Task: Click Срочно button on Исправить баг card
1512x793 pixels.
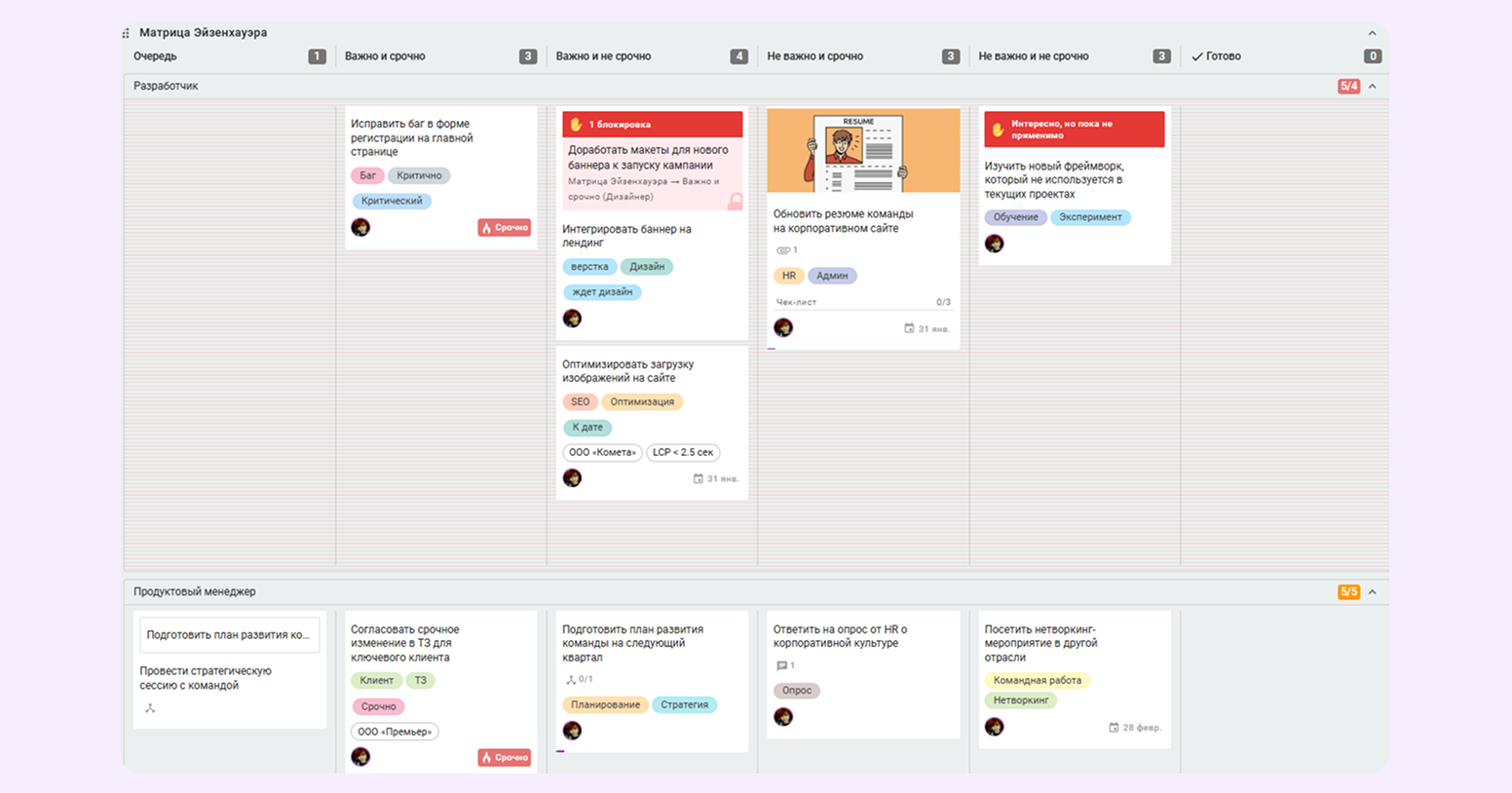Action: (504, 228)
